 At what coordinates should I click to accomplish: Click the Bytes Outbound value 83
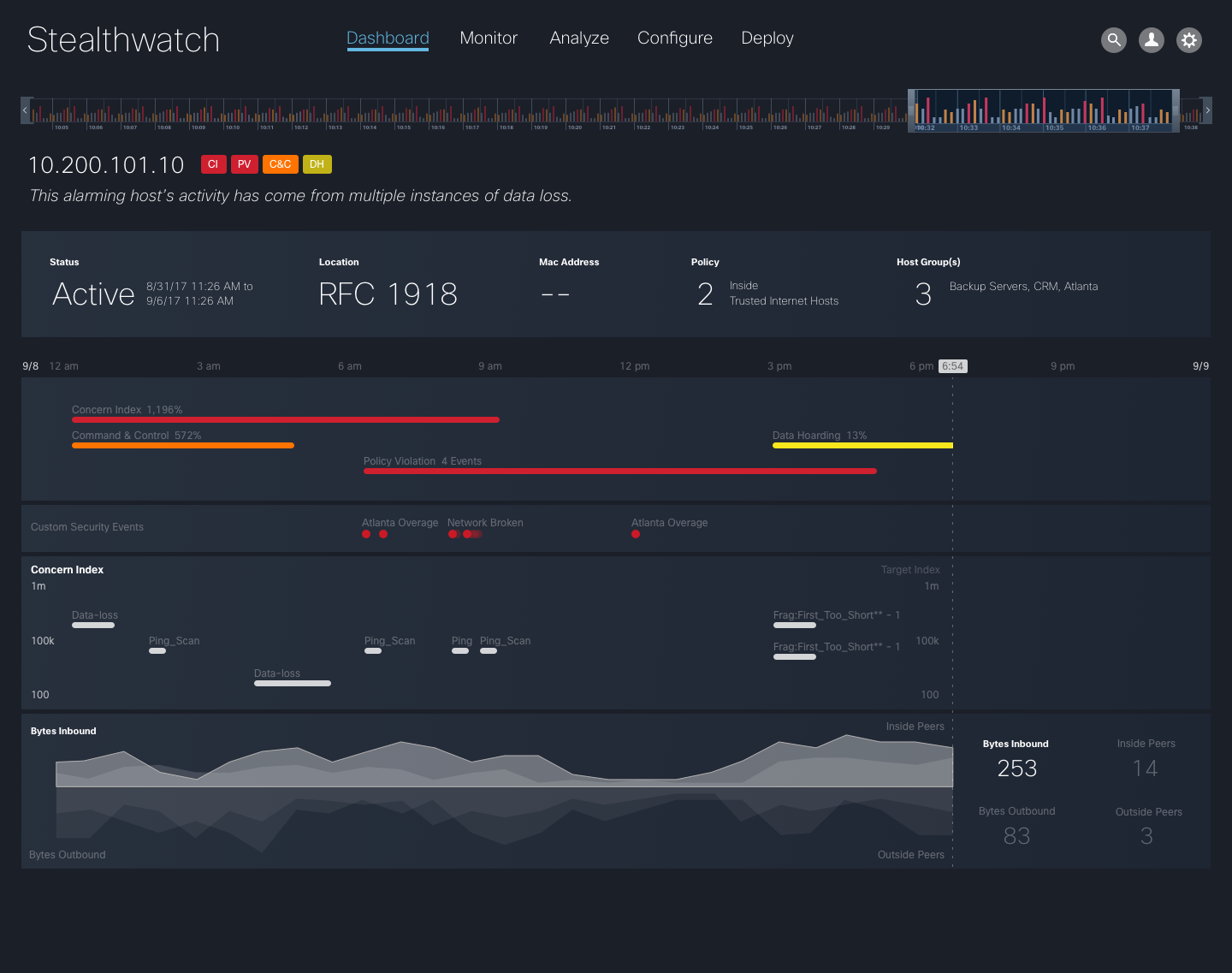pyautogui.click(x=1016, y=836)
